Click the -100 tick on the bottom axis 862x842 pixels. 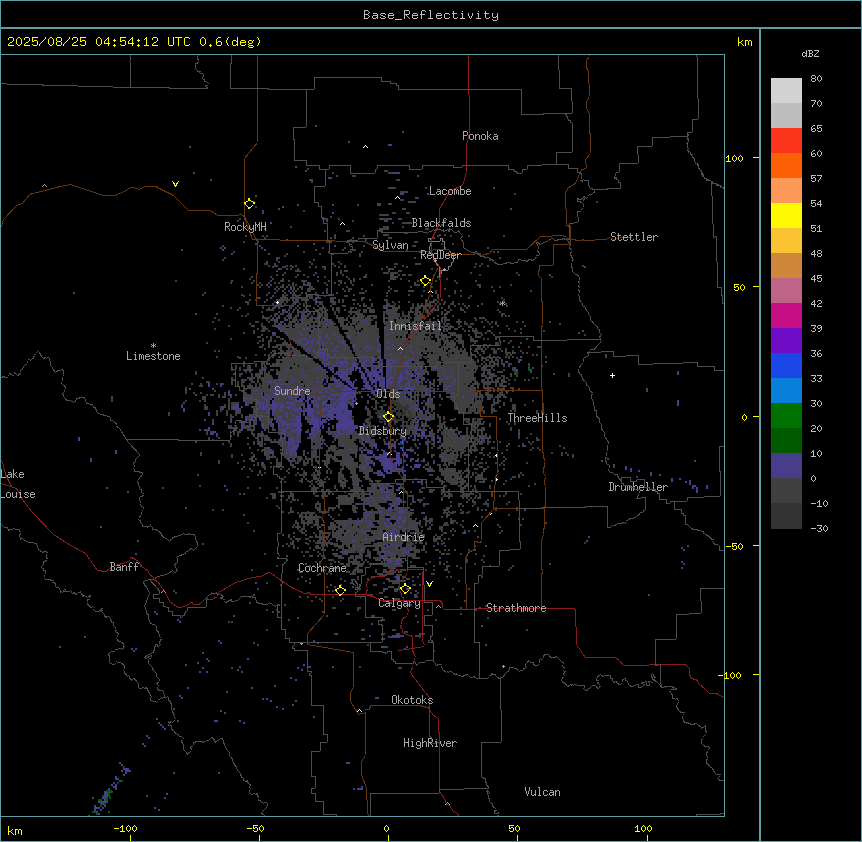click(x=125, y=828)
